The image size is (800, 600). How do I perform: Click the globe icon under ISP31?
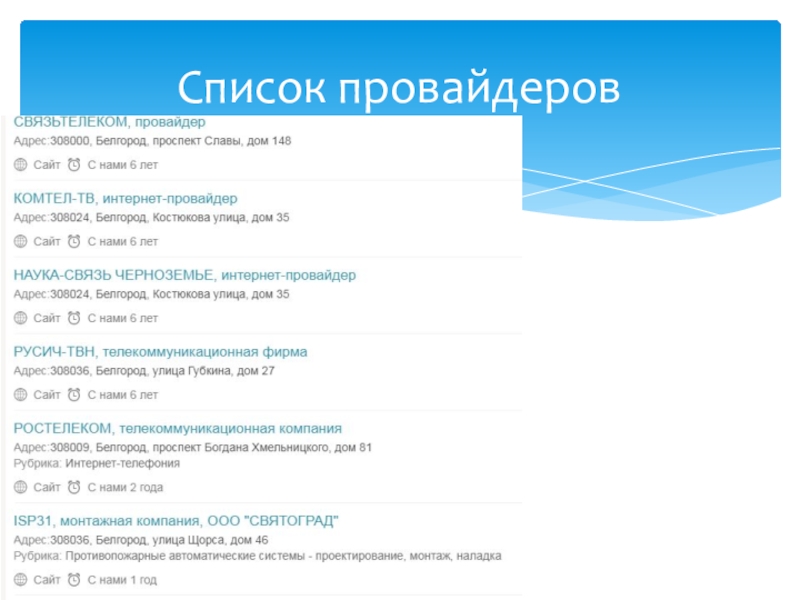[x=20, y=580]
